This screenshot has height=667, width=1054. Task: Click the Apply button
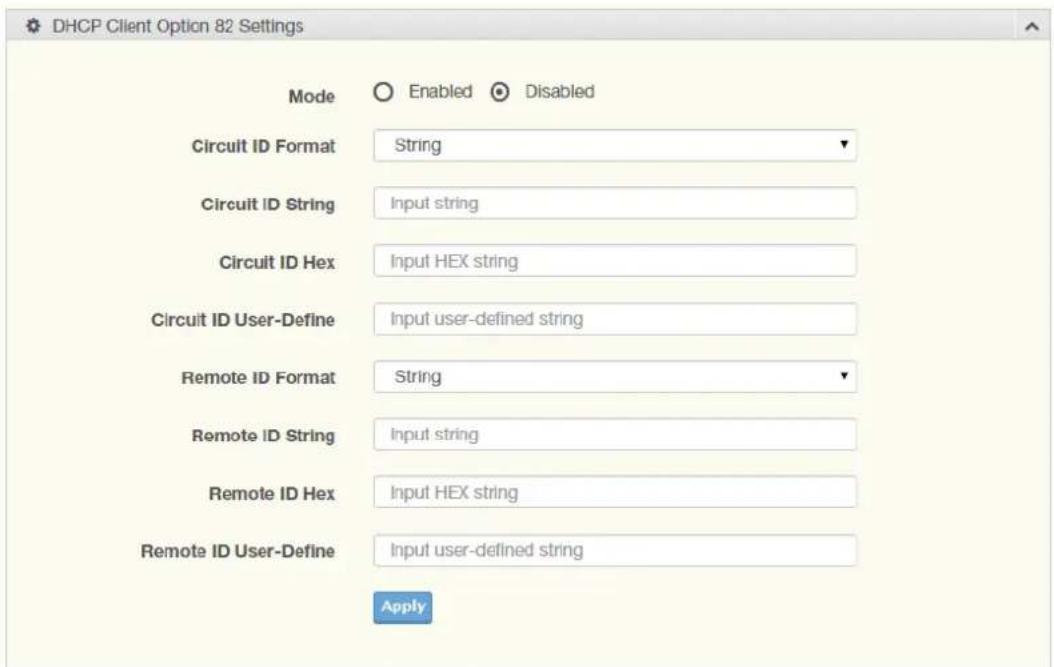pos(403,607)
